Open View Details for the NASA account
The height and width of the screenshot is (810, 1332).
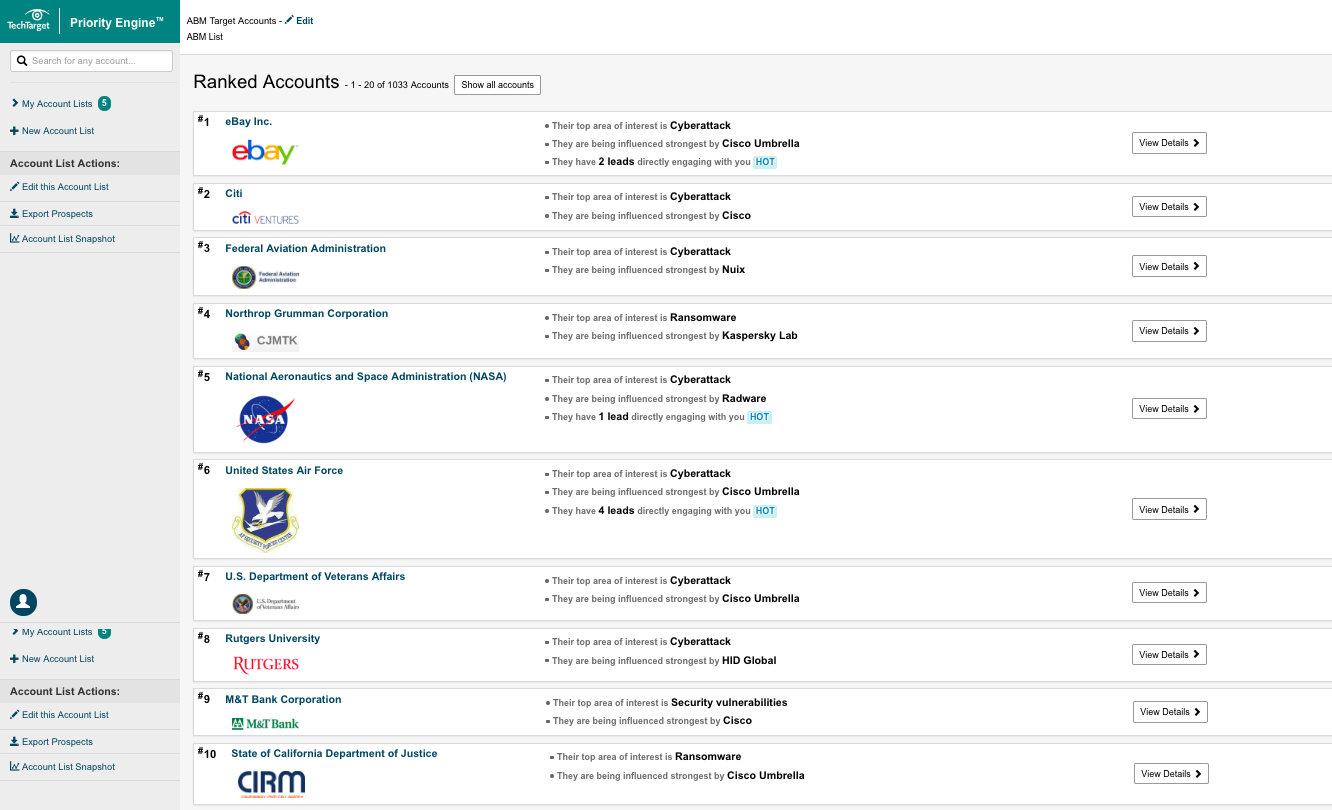pos(1169,409)
